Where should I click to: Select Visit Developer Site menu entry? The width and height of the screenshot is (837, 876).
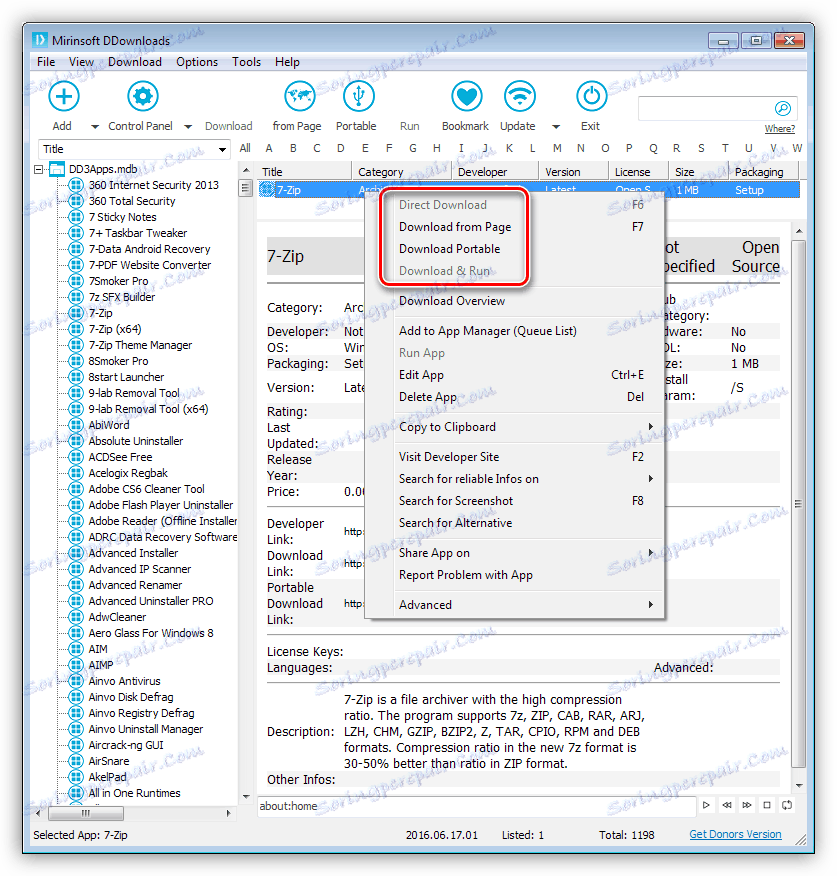(514, 457)
